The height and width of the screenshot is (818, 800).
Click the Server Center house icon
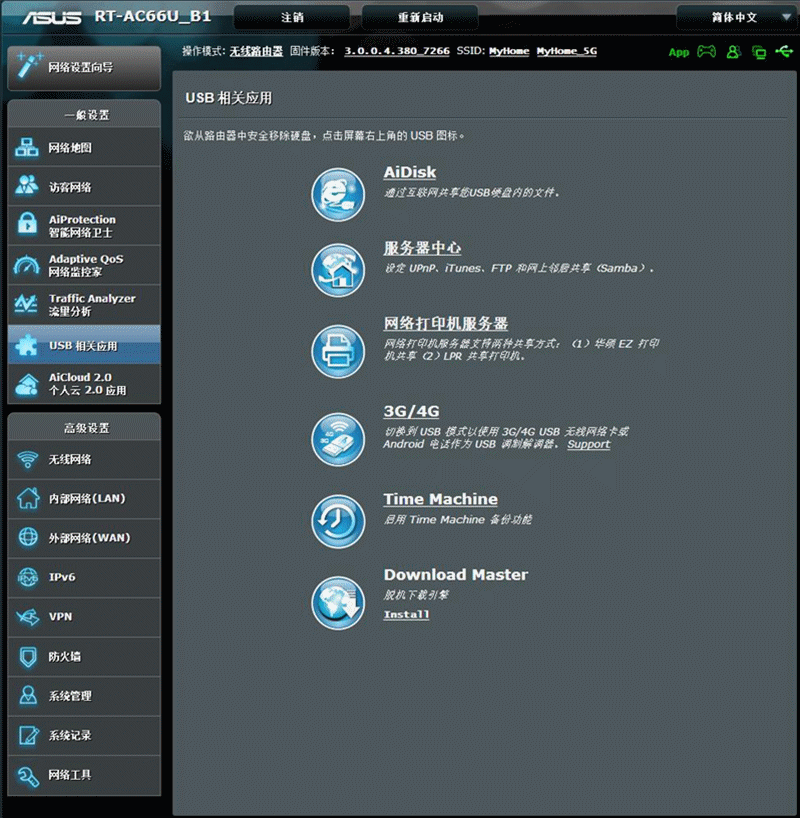click(338, 270)
